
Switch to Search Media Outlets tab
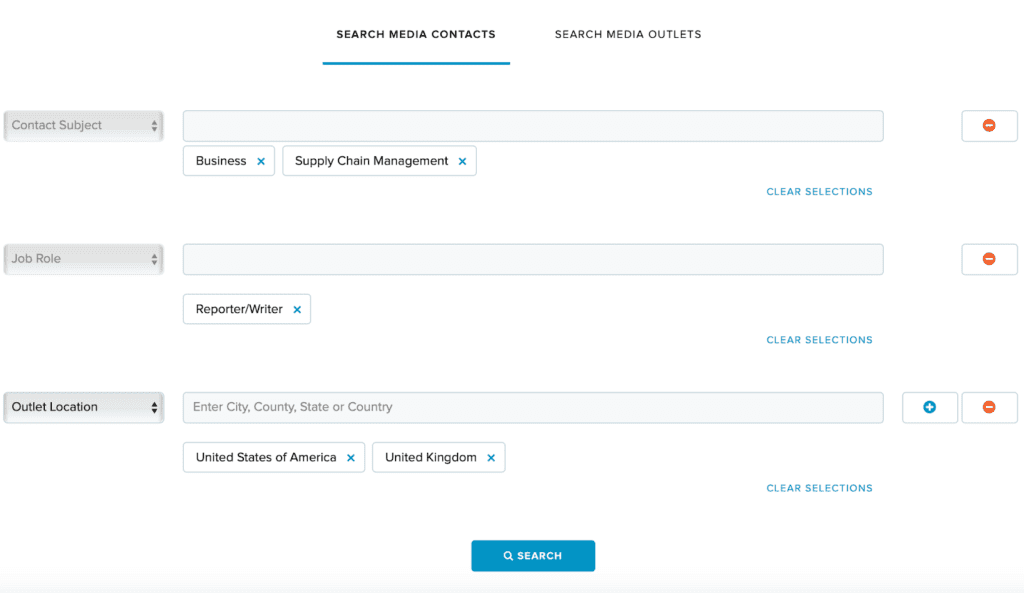tap(628, 35)
